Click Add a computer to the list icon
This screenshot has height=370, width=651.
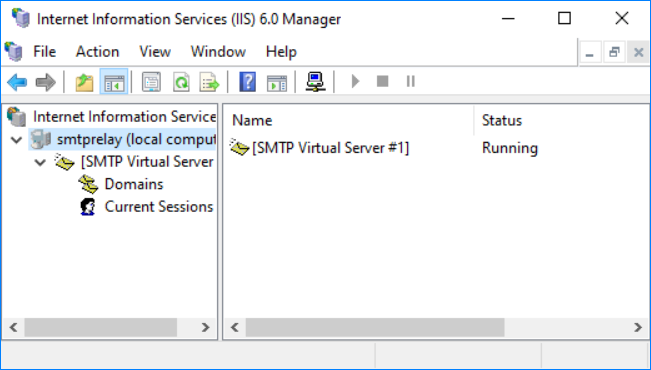(x=315, y=82)
